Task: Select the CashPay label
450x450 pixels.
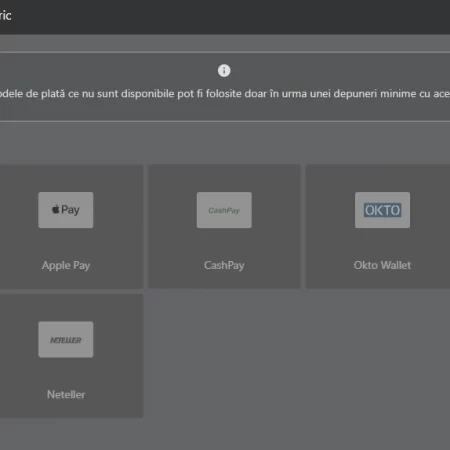Action: (x=224, y=265)
